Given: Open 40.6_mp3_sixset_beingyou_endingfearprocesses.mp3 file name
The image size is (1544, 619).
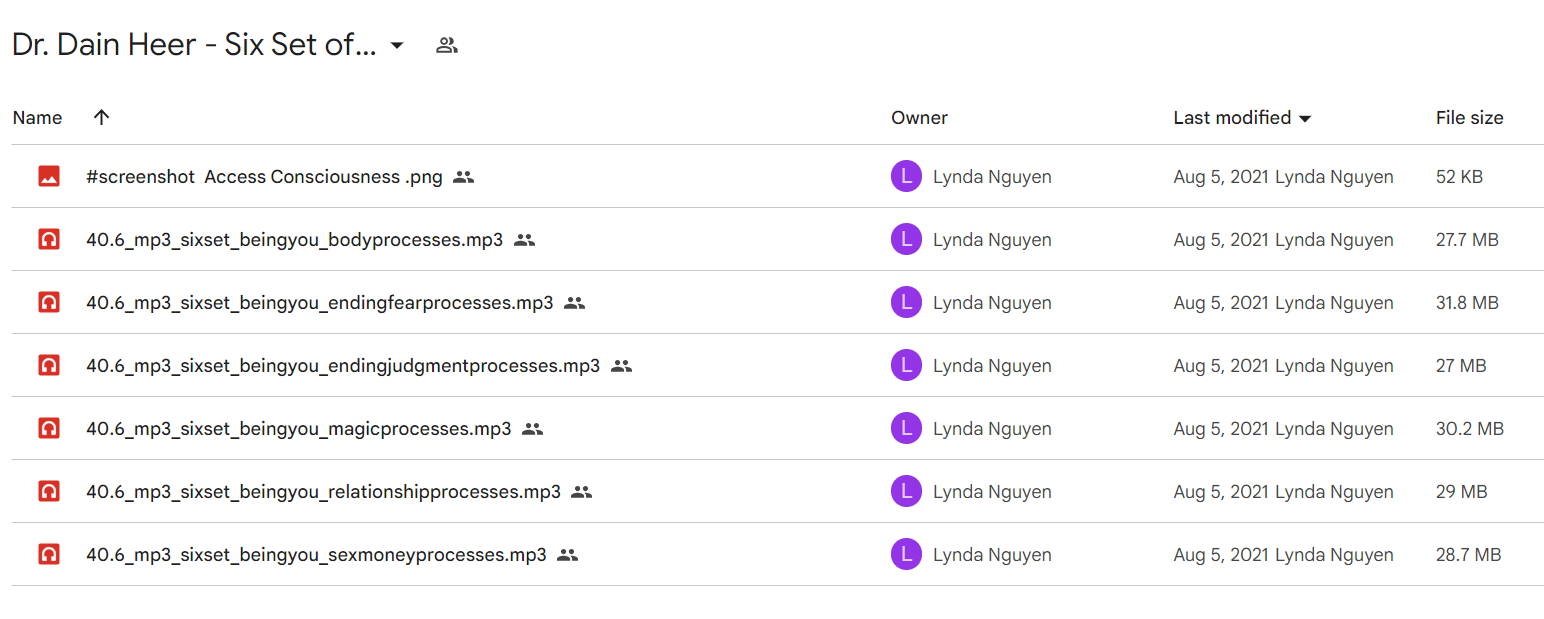Looking at the screenshot, I should [x=320, y=303].
